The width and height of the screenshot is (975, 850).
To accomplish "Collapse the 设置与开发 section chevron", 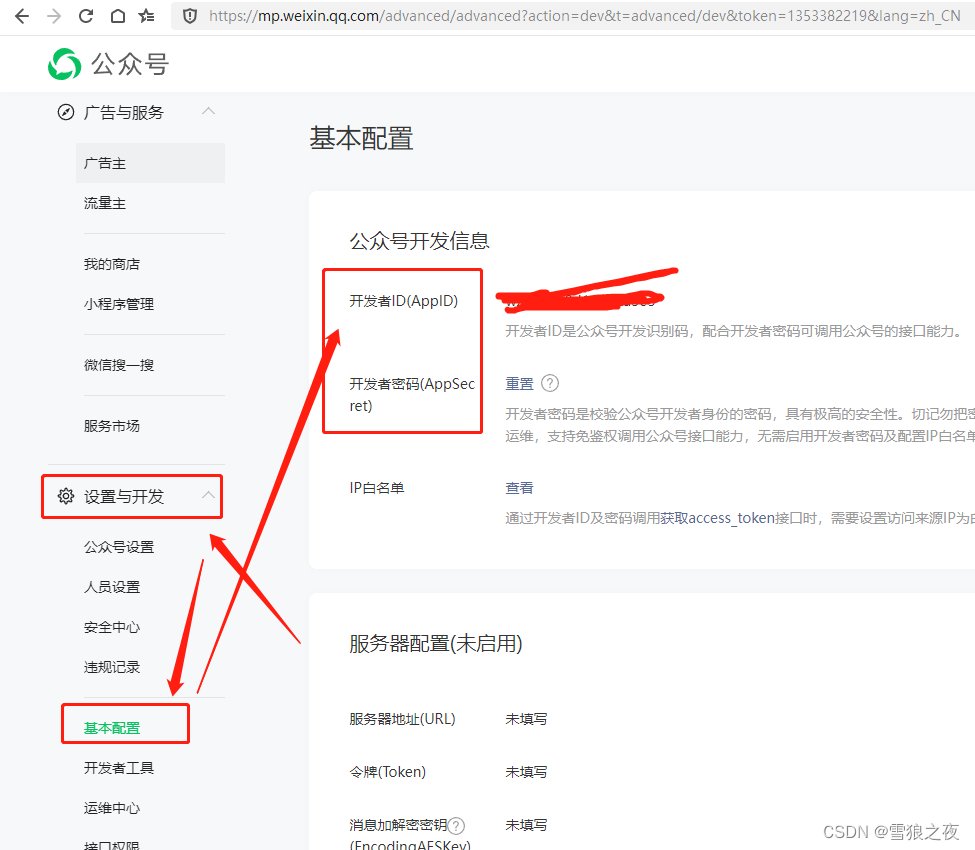I will [x=208, y=496].
